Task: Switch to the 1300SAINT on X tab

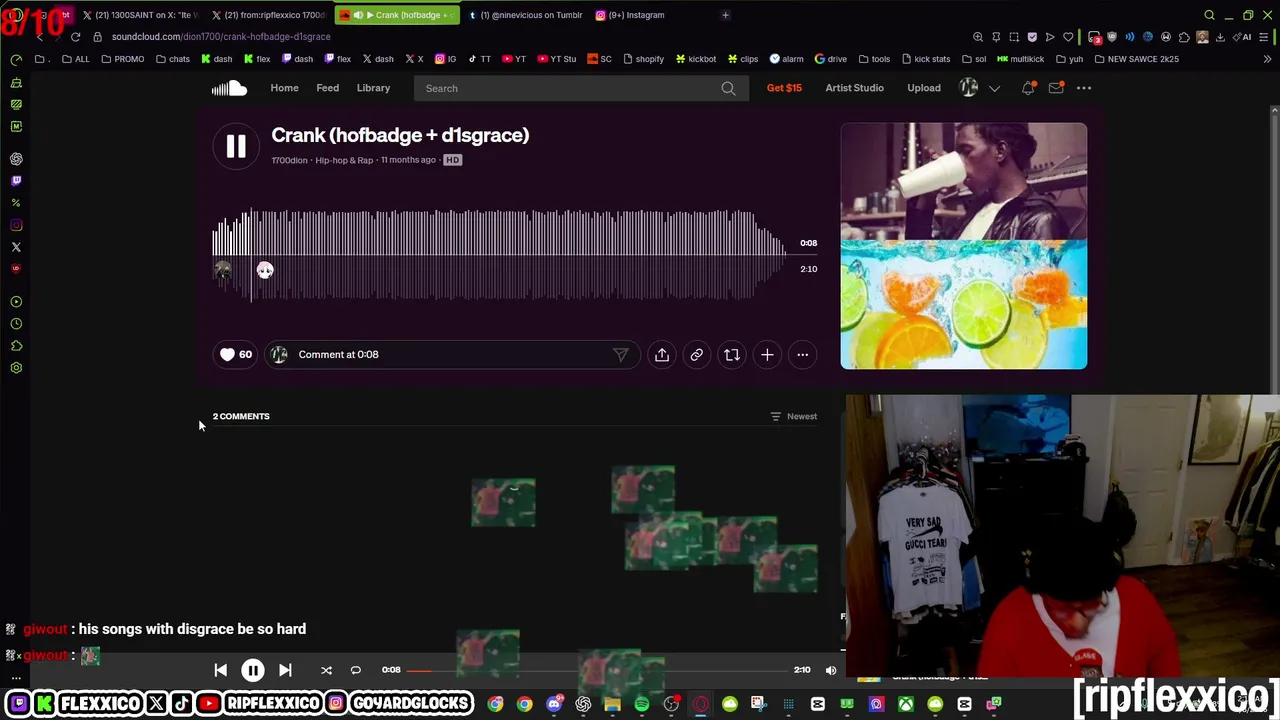Action: (x=139, y=15)
